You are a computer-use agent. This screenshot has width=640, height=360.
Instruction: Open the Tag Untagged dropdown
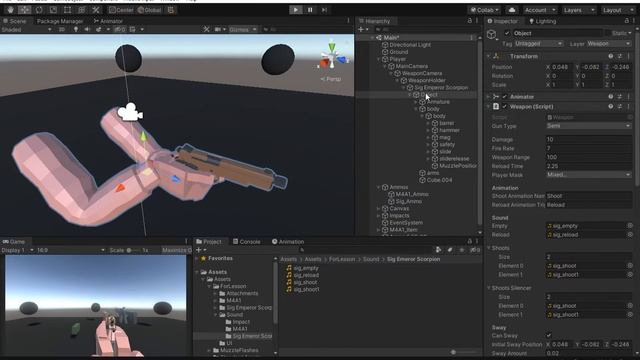pyautogui.click(x=538, y=44)
